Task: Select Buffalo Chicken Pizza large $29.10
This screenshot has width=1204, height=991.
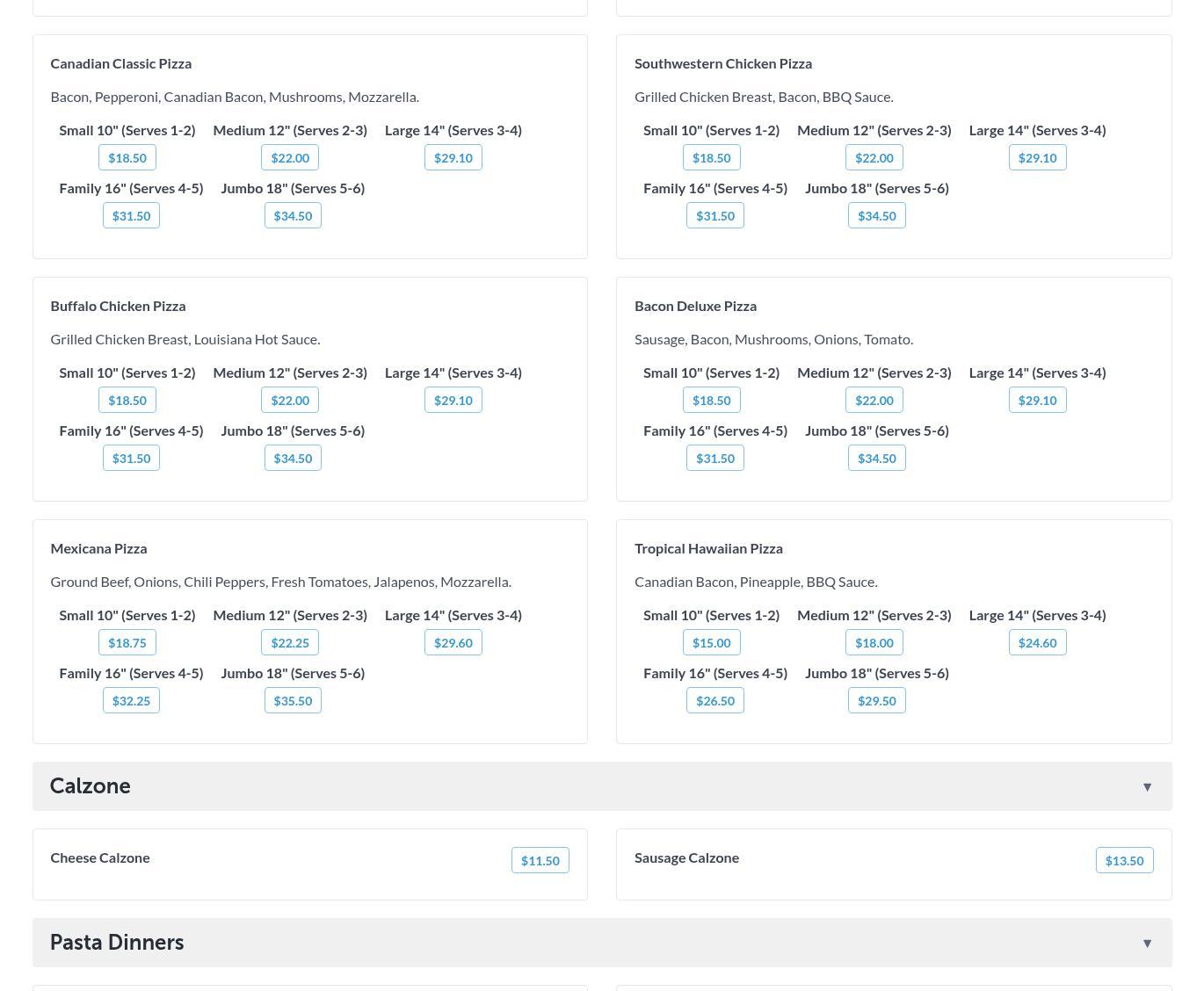Action: coord(453,401)
